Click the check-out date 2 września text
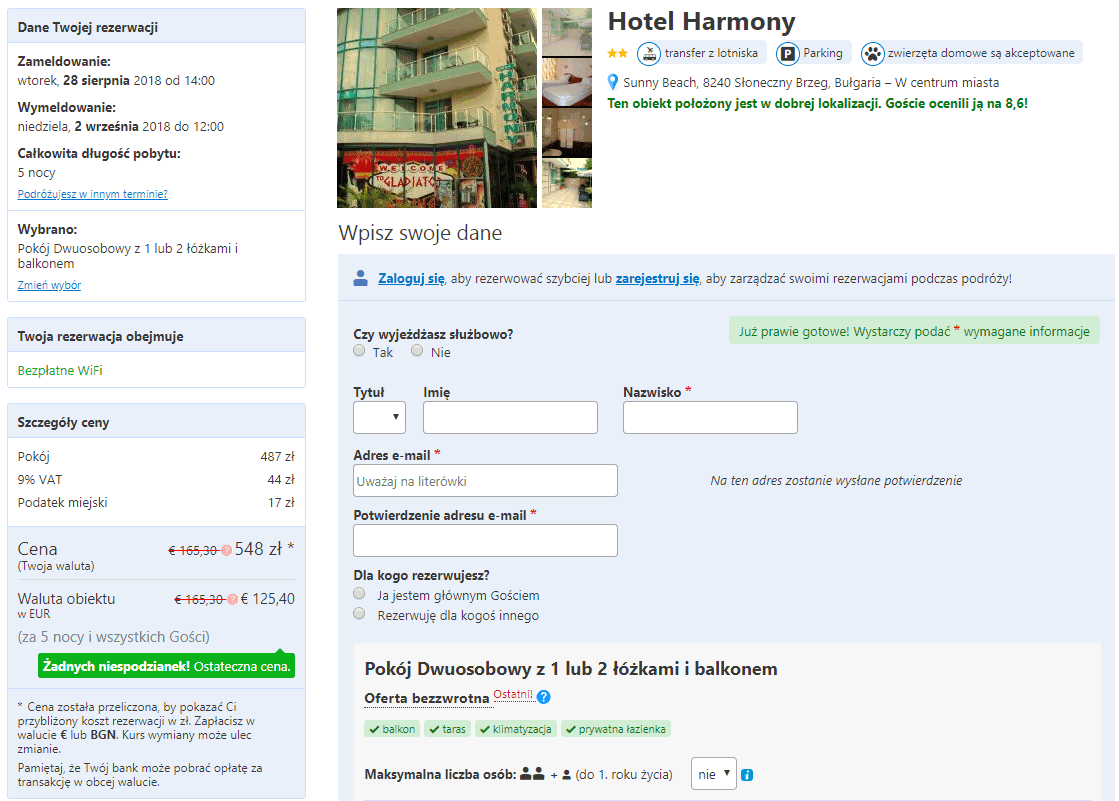This screenshot has width=1119, height=801. [106, 126]
